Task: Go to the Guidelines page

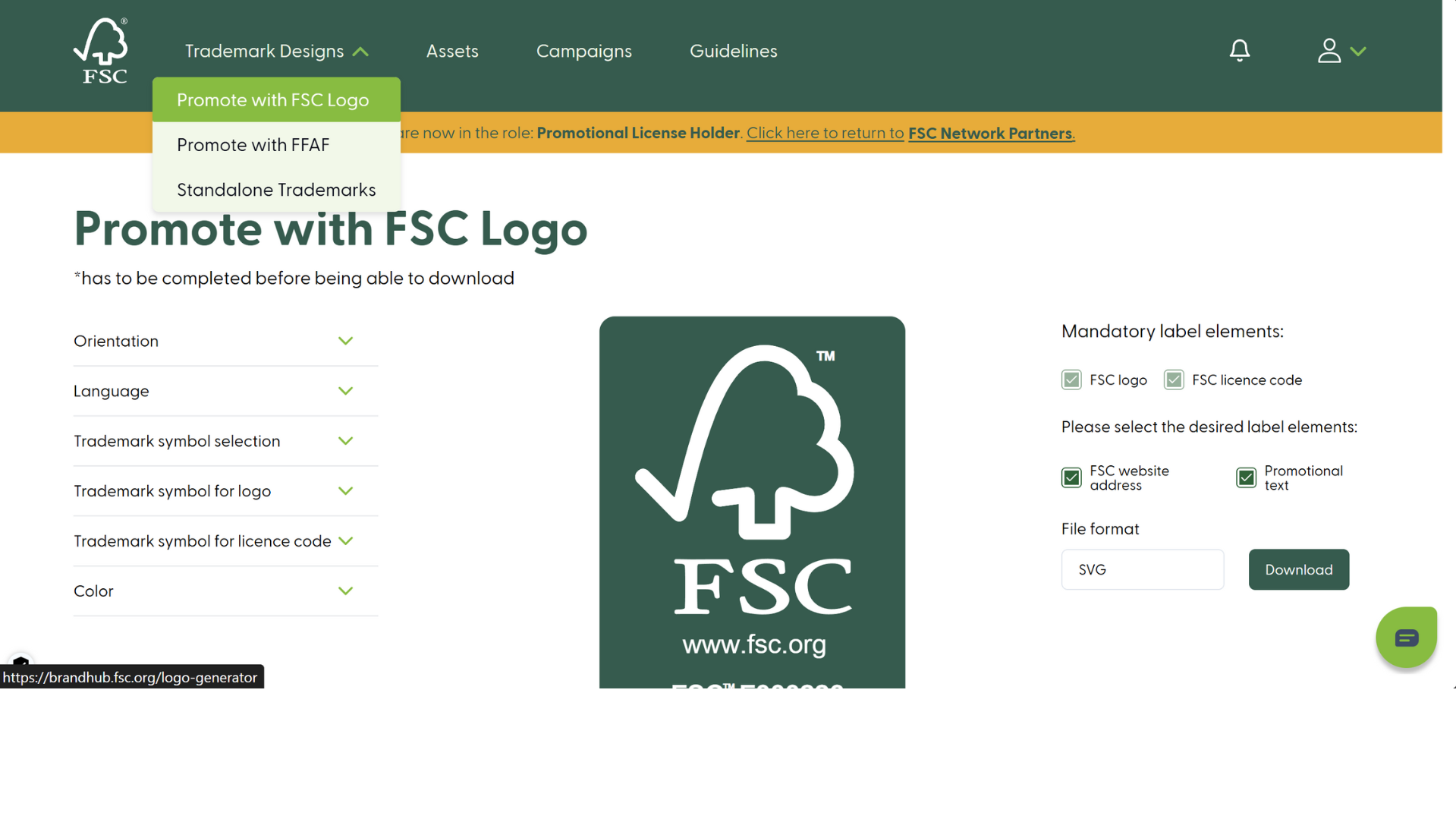Action: click(733, 51)
